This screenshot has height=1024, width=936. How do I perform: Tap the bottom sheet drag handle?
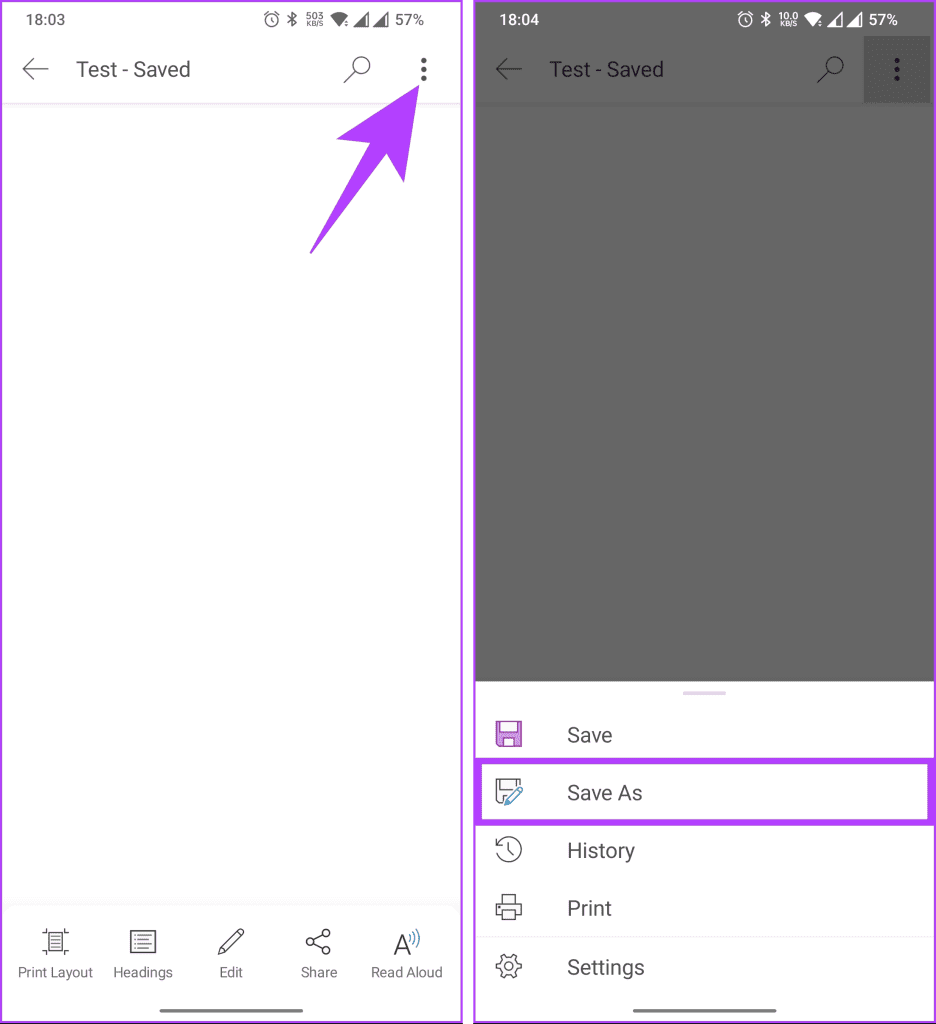click(x=704, y=693)
